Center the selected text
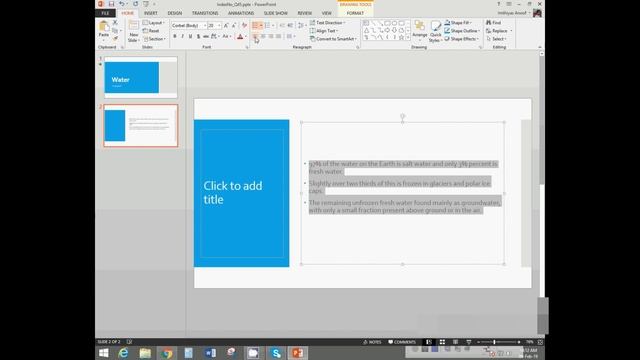The width and height of the screenshot is (640, 360). point(263,36)
